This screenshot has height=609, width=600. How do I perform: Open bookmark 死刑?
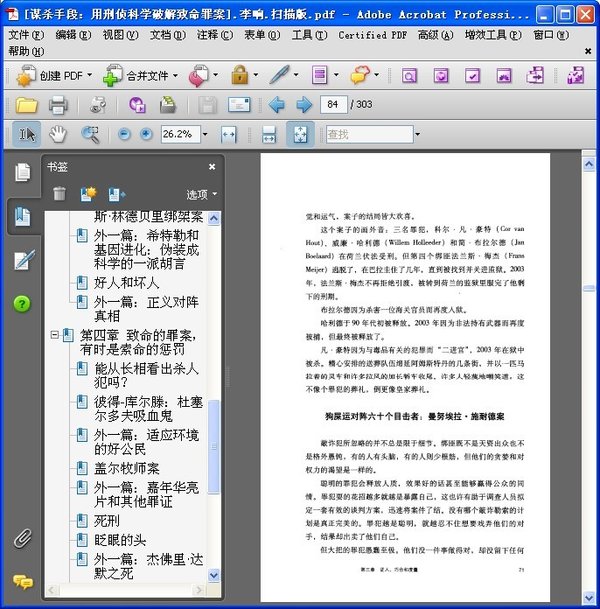pos(106,521)
